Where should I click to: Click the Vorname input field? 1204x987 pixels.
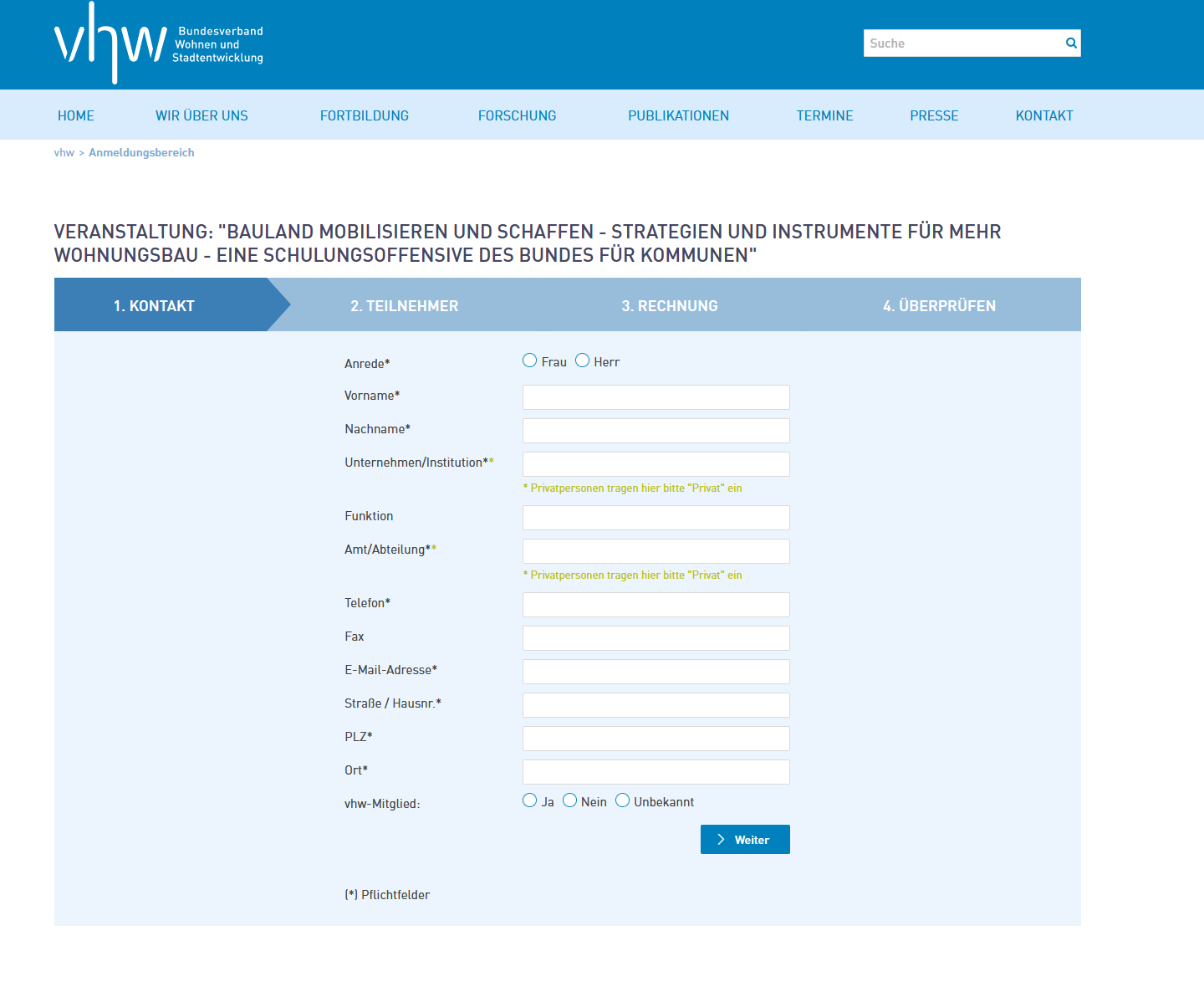(x=656, y=397)
